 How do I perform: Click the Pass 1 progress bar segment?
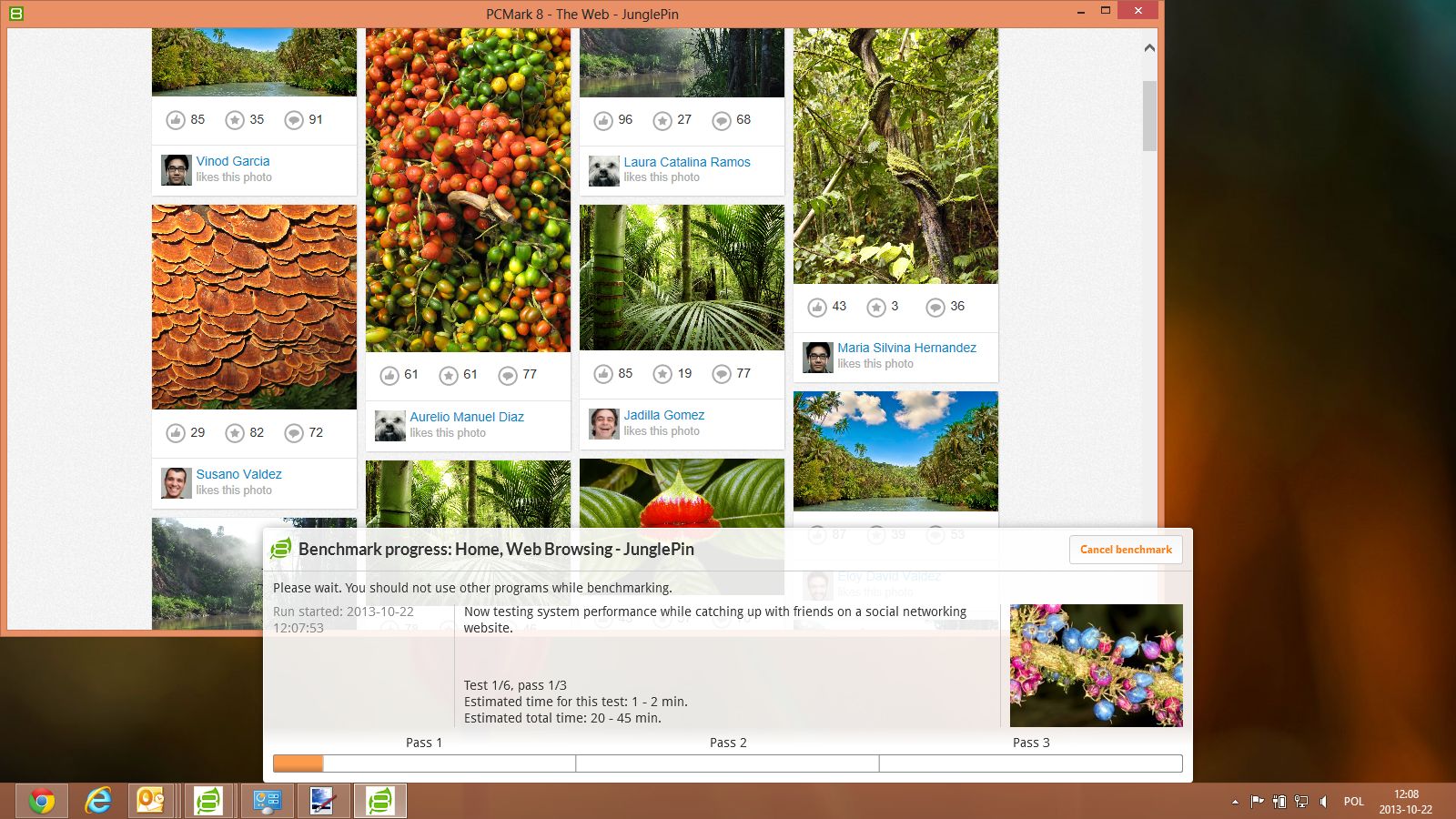click(424, 763)
